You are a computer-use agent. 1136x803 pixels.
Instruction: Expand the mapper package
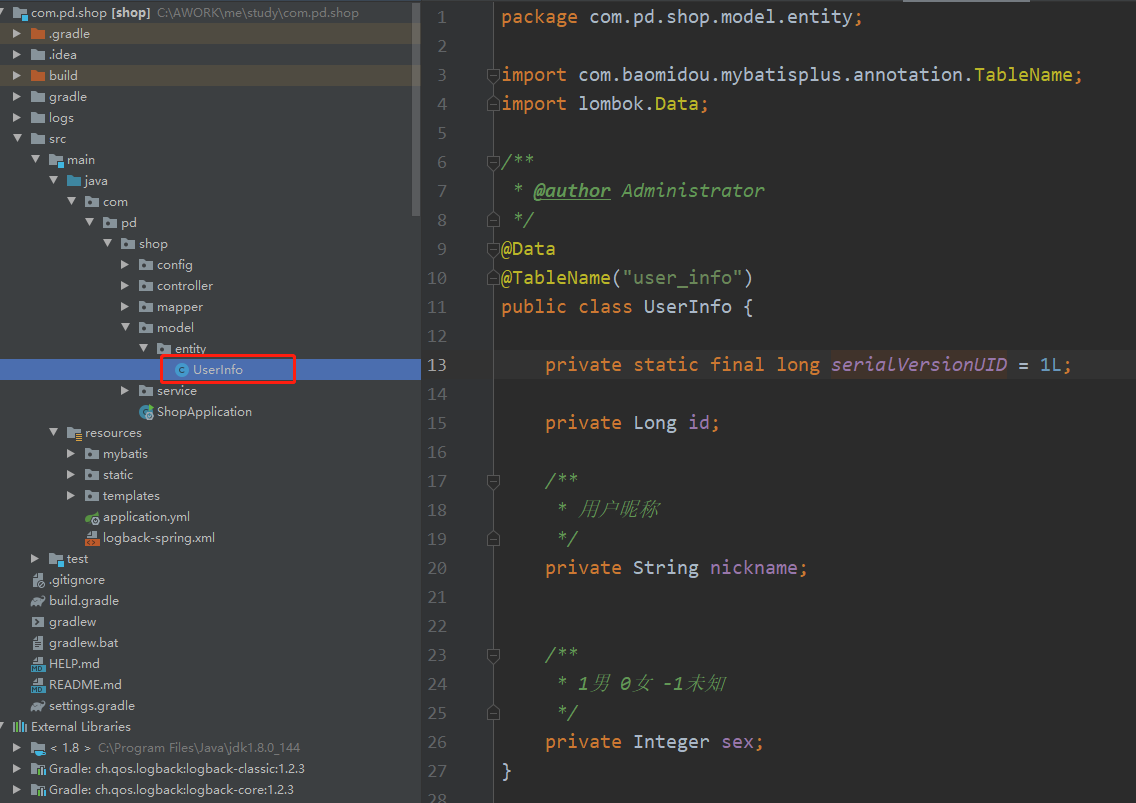point(125,307)
